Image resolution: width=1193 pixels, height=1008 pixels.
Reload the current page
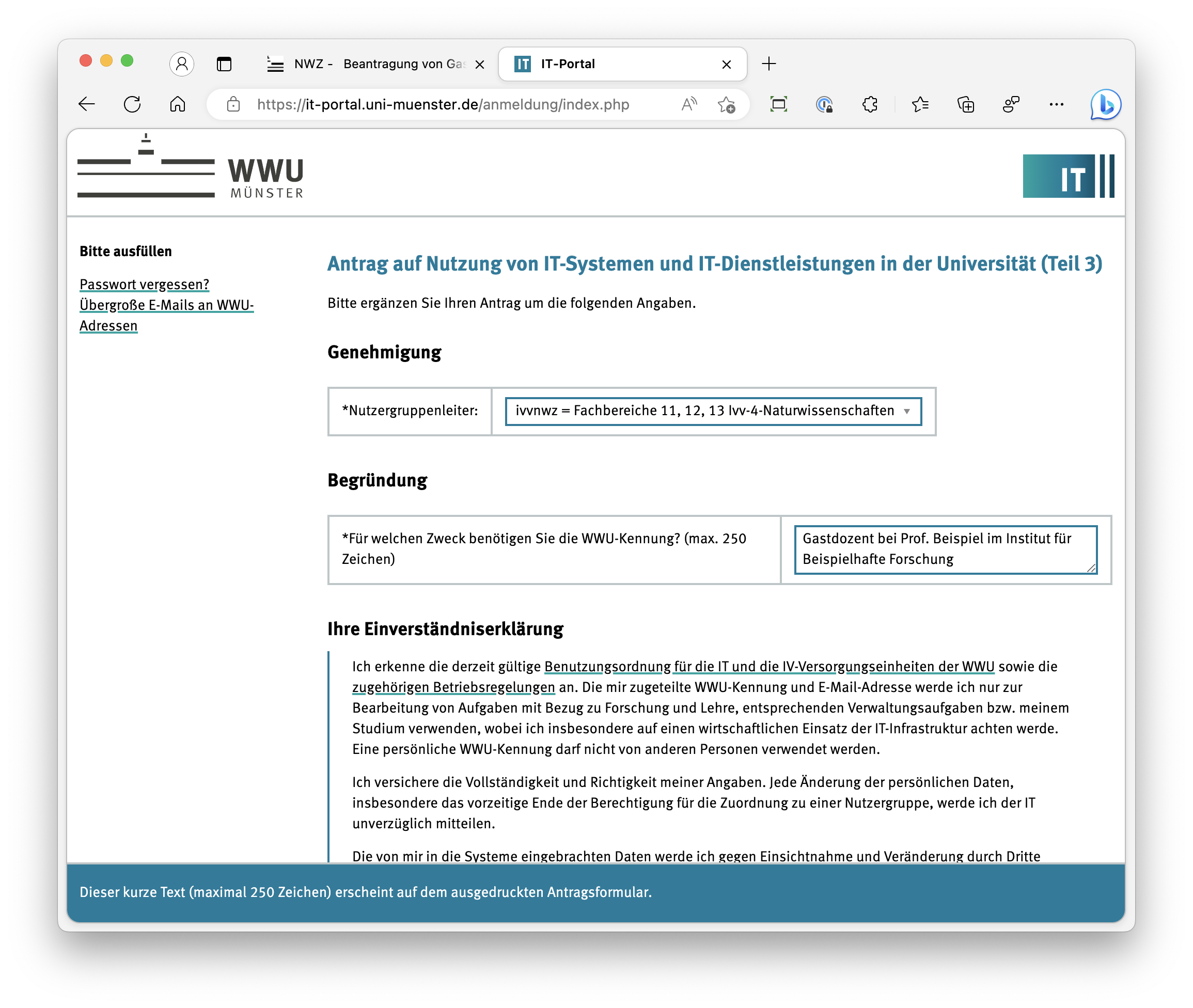click(x=132, y=104)
